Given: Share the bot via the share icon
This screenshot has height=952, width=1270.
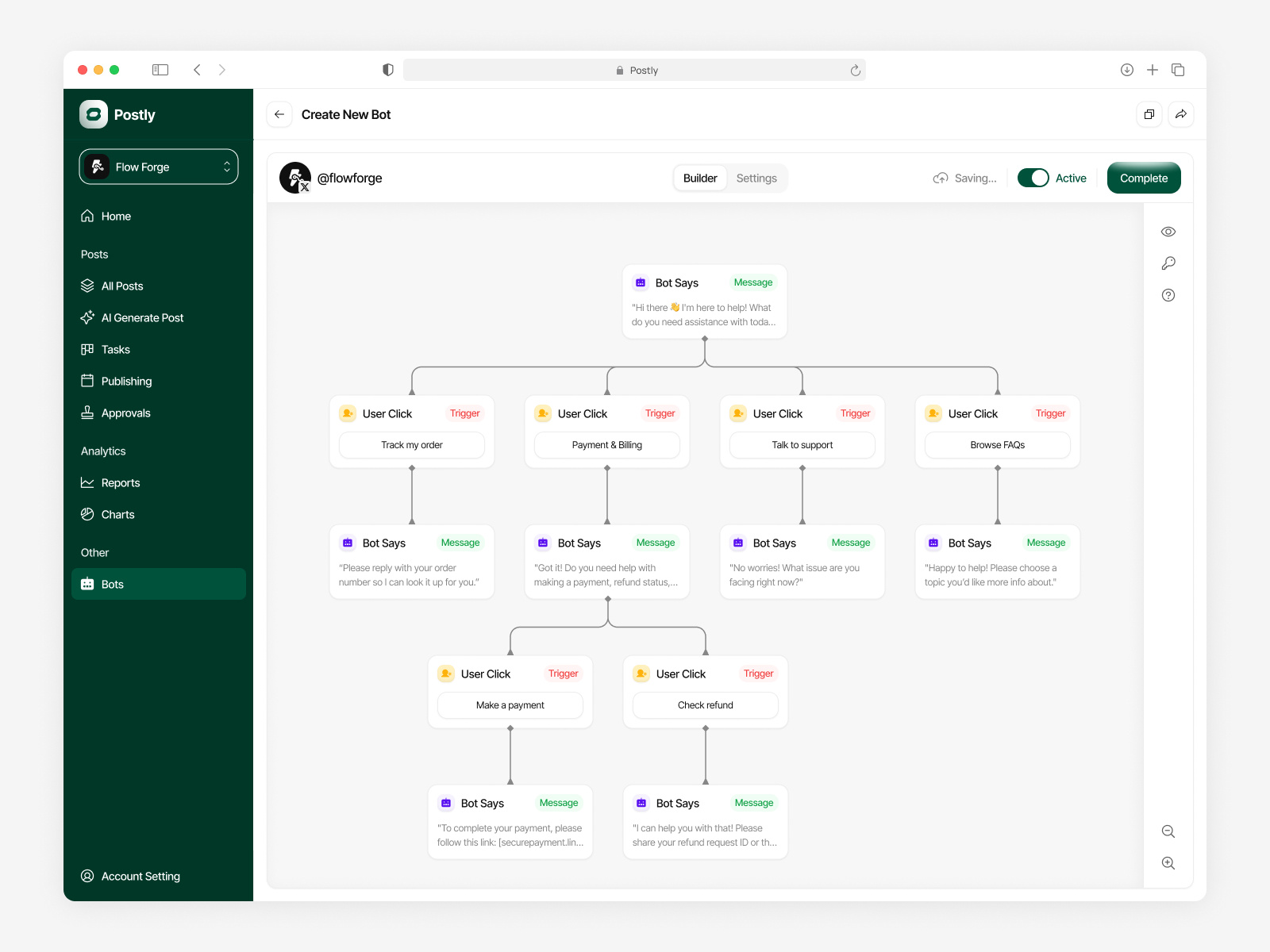Looking at the screenshot, I should click(1181, 114).
